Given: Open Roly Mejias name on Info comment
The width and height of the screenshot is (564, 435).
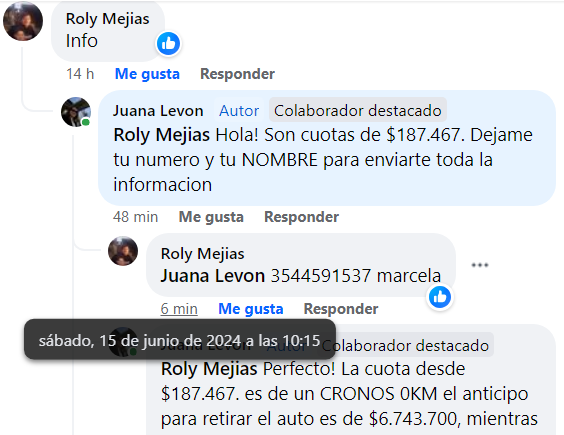Looking at the screenshot, I should [108, 19].
